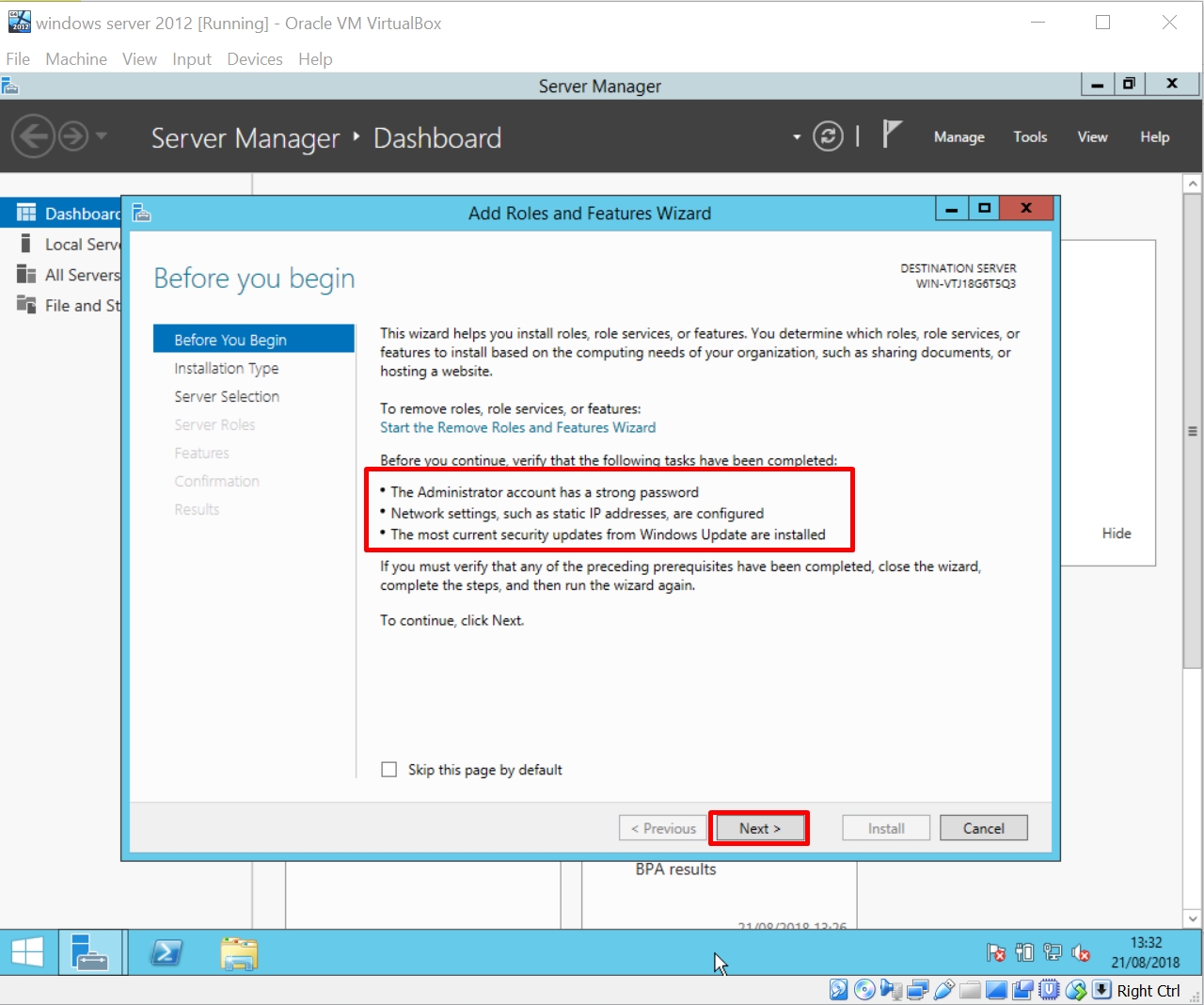1204x1005 pixels.
Task: Click Cancel in the wizard
Action: coord(984,828)
